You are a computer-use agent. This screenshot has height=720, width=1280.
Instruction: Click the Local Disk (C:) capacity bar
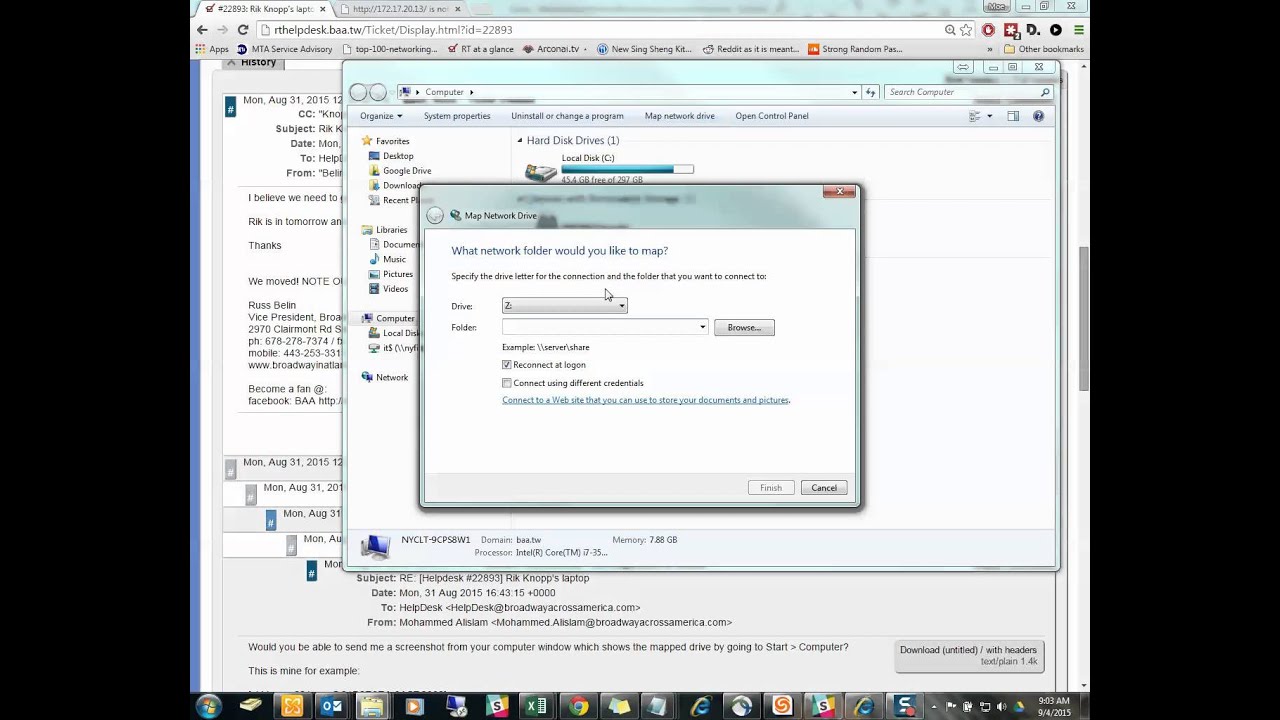point(627,169)
